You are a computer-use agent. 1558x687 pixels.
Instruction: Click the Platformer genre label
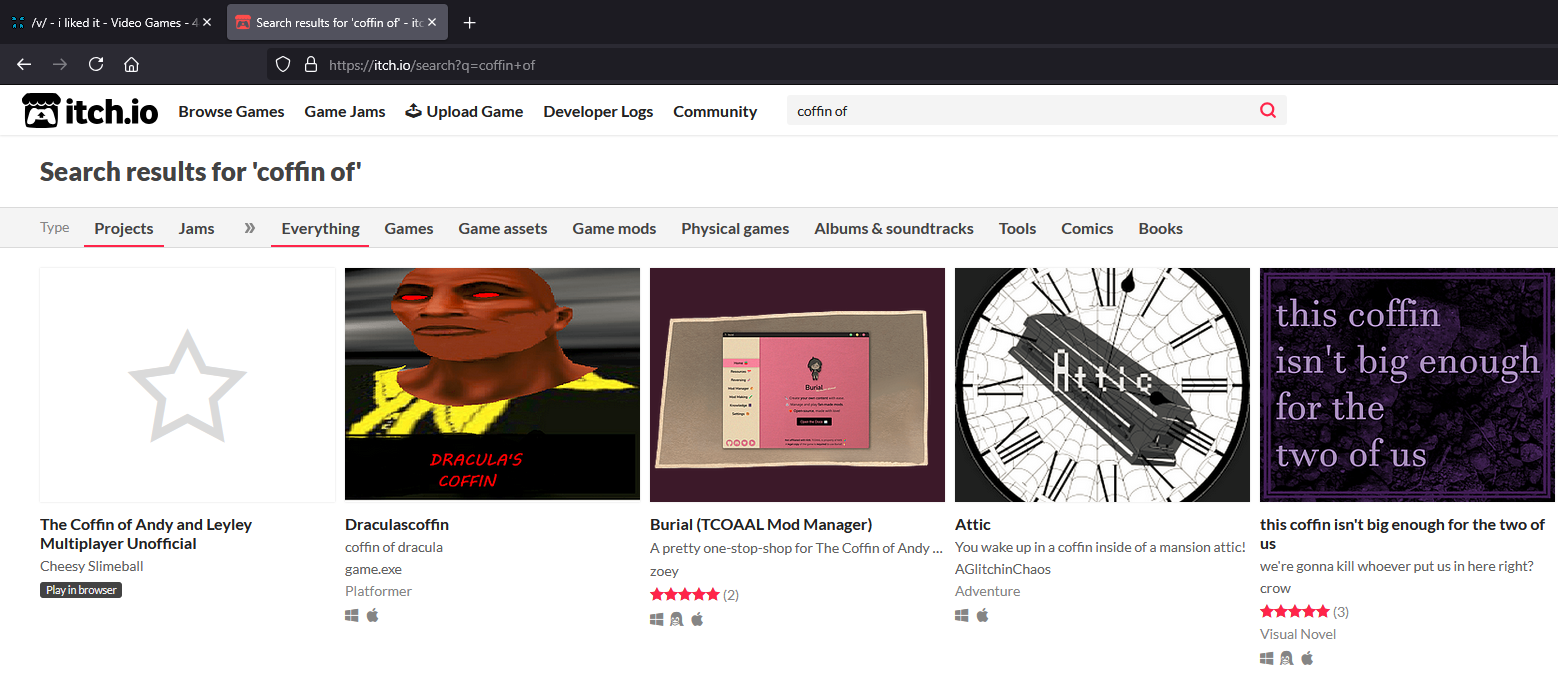click(x=378, y=591)
